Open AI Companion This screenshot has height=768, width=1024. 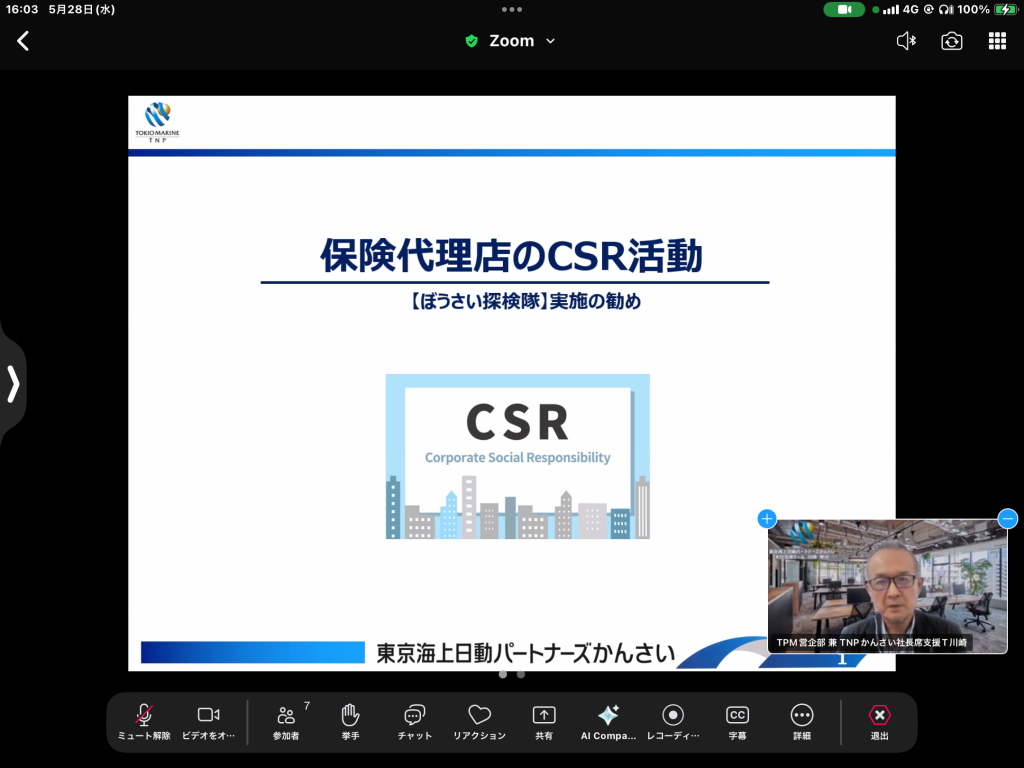tap(608, 722)
